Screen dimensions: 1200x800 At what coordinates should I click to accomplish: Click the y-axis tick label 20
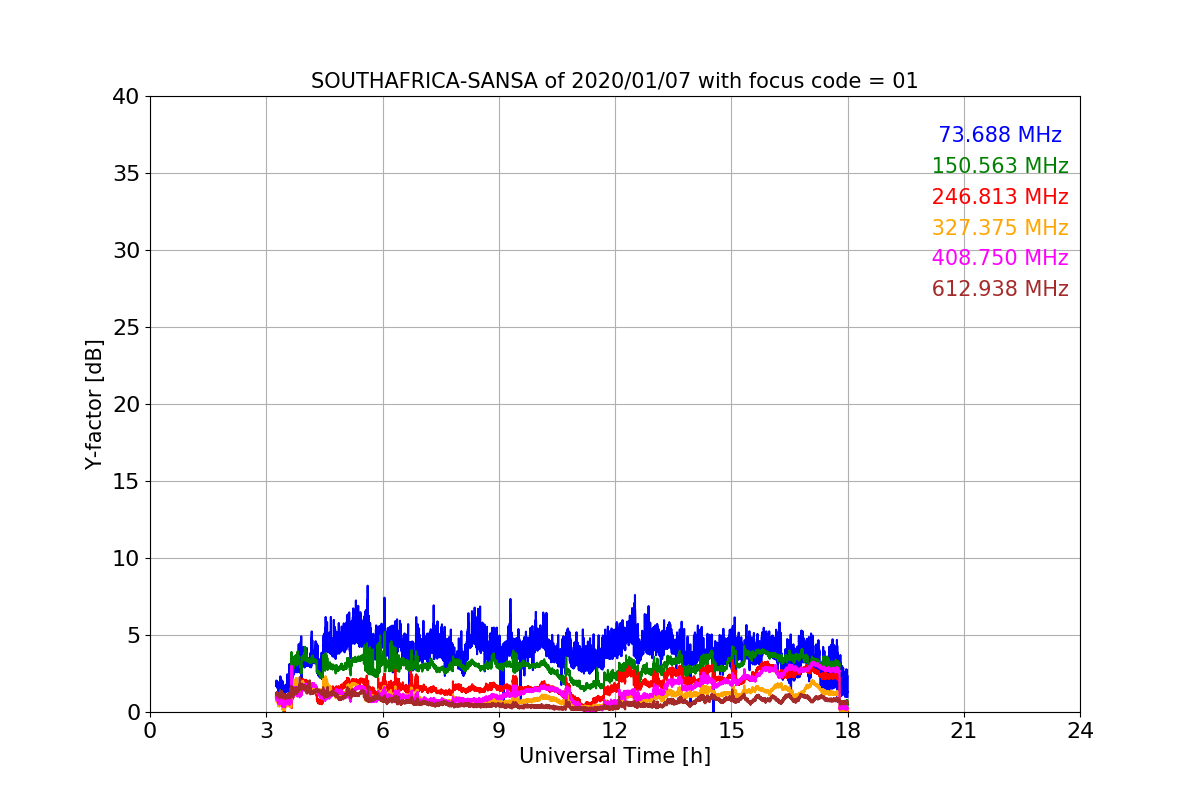click(125, 405)
